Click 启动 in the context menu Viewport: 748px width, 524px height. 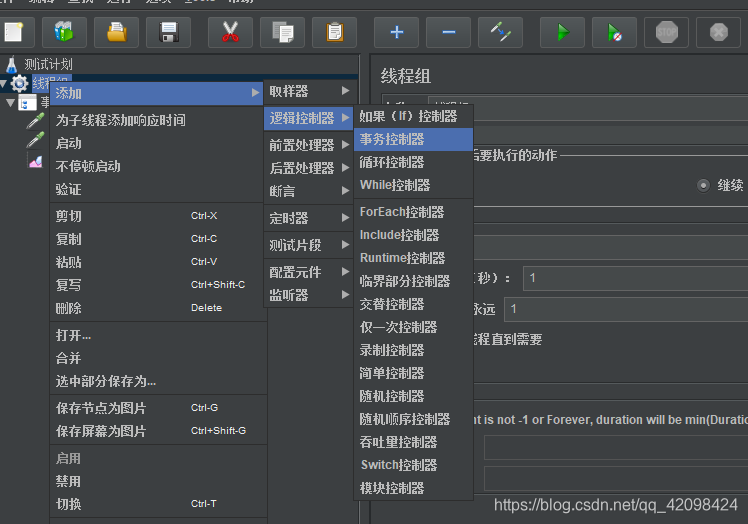[158, 143]
